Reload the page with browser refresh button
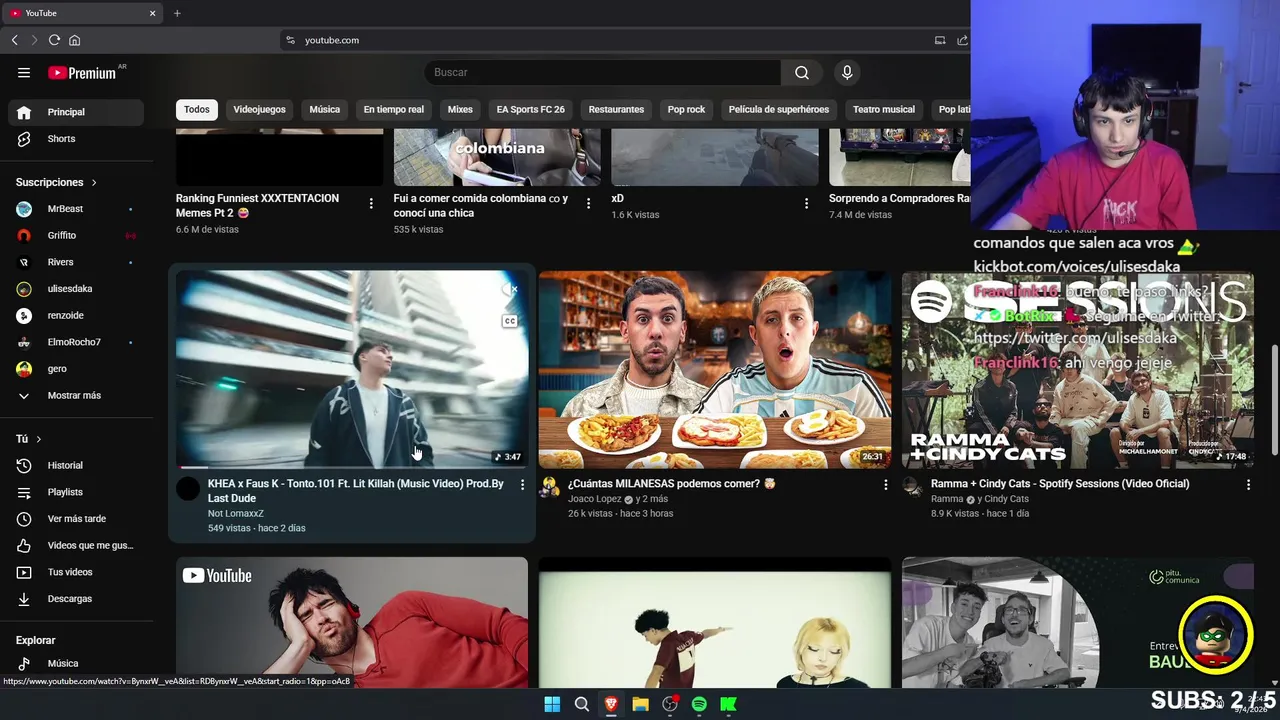This screenshot has width=1280, height=720. [x=54, y=40]
